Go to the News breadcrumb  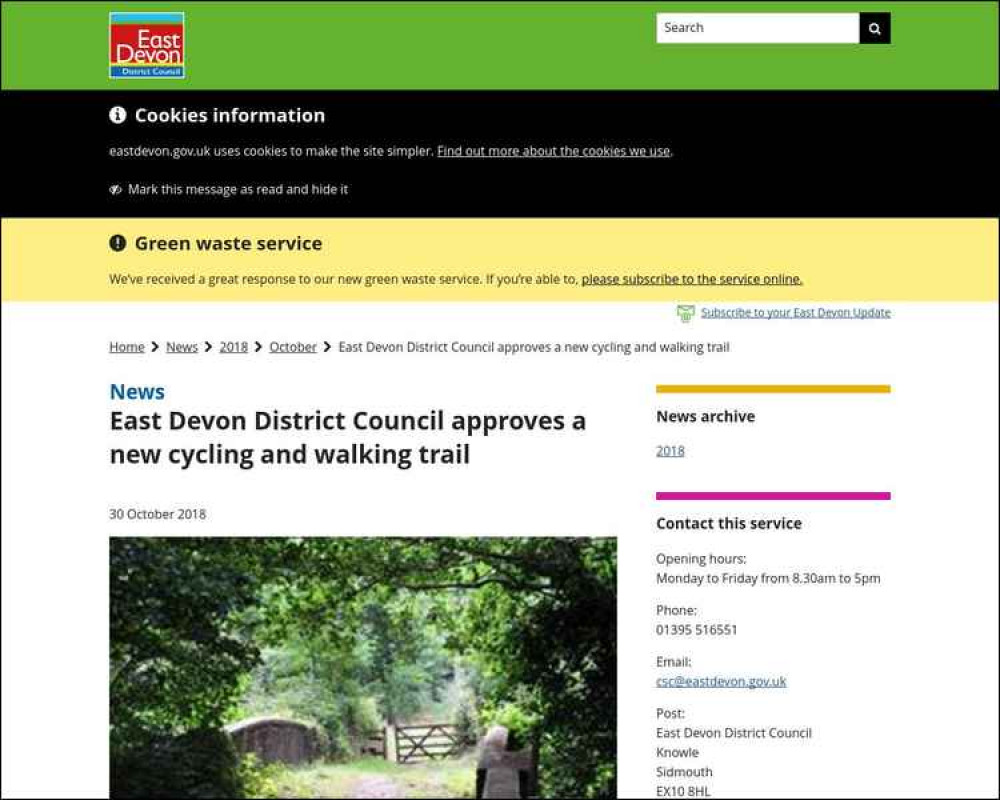click(x=182, y=347)
